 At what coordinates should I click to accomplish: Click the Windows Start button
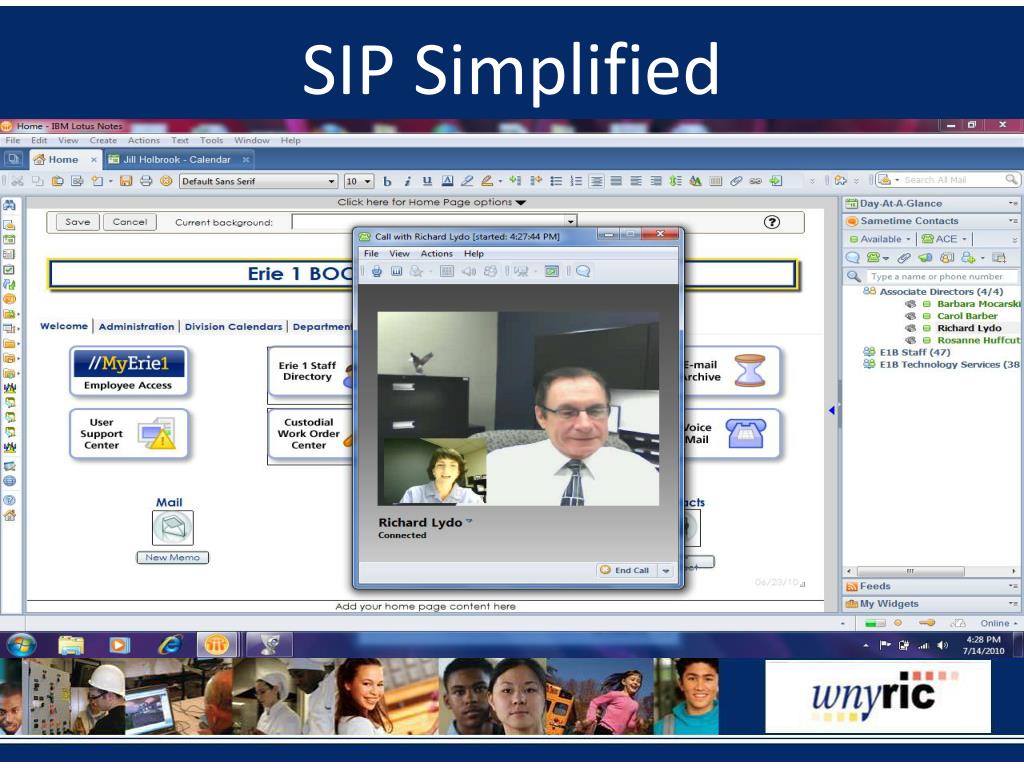pyautogui.click(x=22, y=645)
